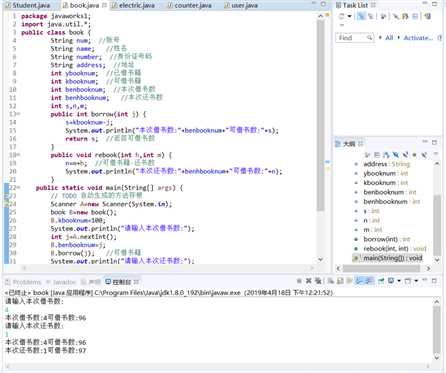This screenshot has height=373, width=446.
Task: Toggle Scheduled view icon in Task List
Action: (370, 16)
